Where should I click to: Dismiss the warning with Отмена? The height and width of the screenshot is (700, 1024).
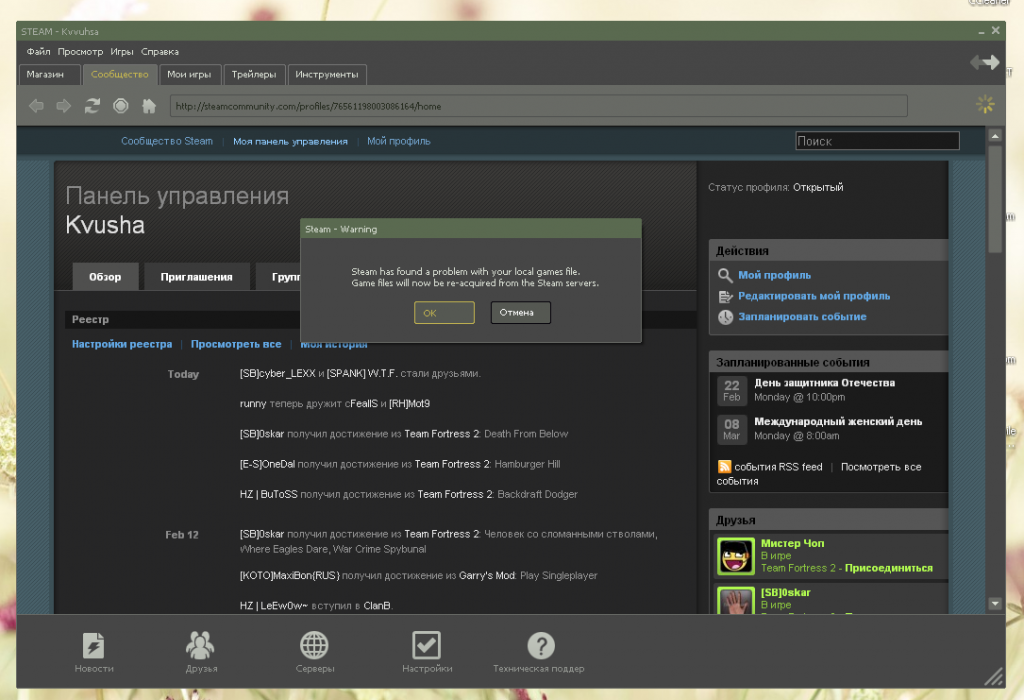point(520,313)
